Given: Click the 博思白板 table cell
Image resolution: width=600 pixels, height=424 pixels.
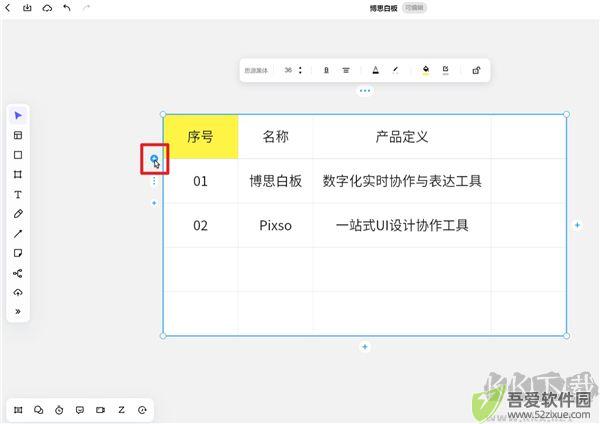Looking at the screenshot, I should (275, 181).
